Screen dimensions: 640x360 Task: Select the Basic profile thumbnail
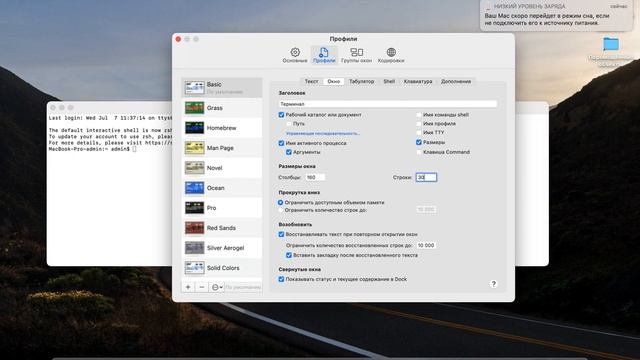coord(194,88)
